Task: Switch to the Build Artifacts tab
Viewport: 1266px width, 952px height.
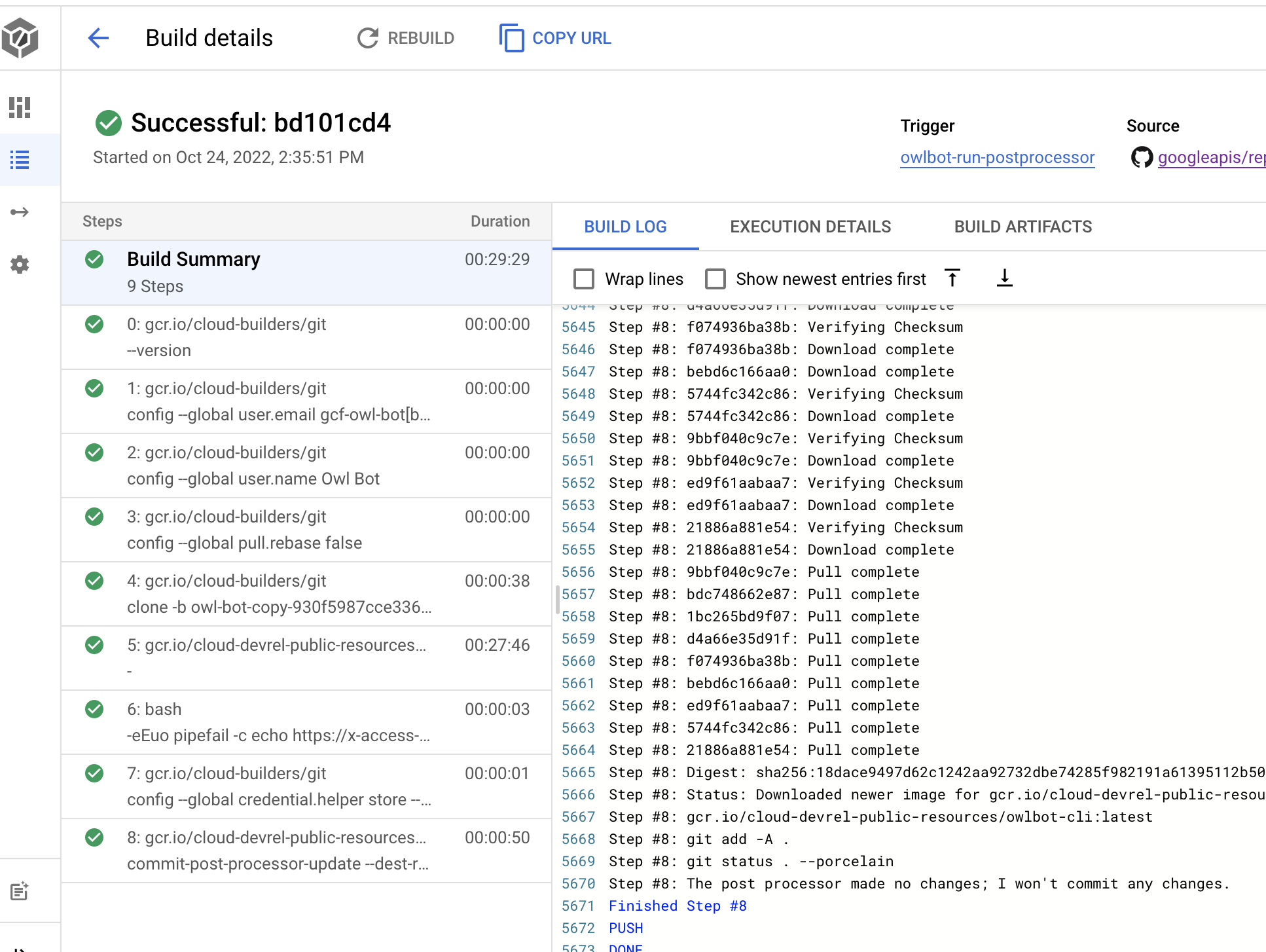Action: click(1022, 227)
